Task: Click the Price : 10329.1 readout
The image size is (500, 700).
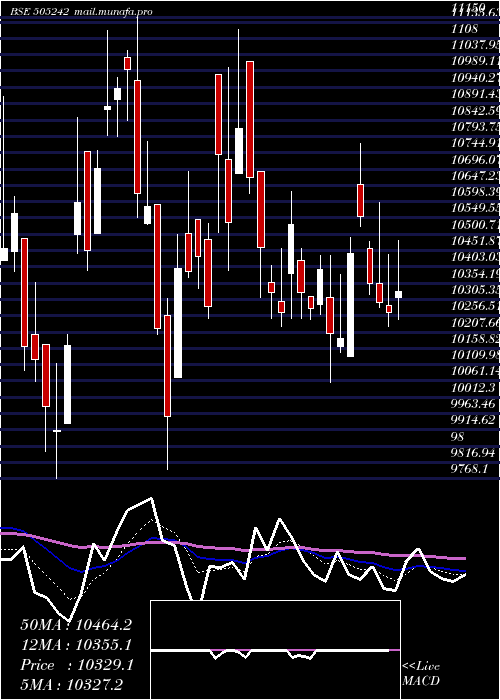Action: (76, 665)
